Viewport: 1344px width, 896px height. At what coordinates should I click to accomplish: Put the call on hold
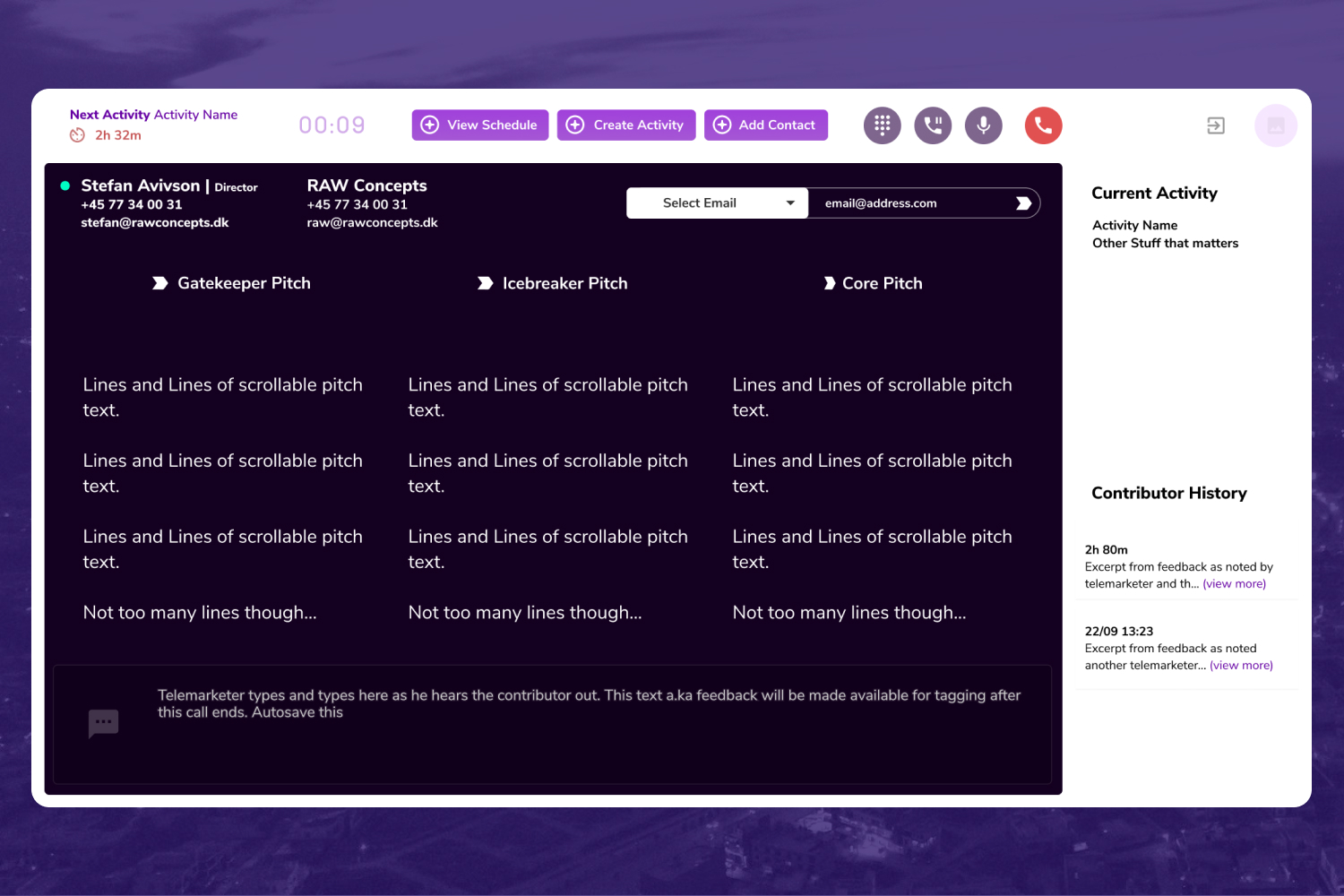pos(933,125)
